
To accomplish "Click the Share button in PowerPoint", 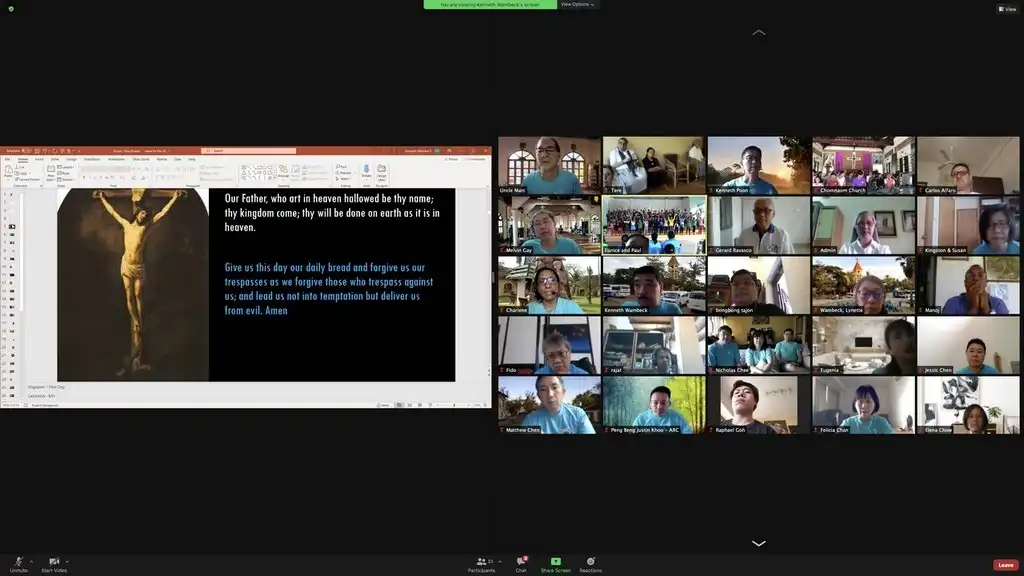I will pos(451,159).
